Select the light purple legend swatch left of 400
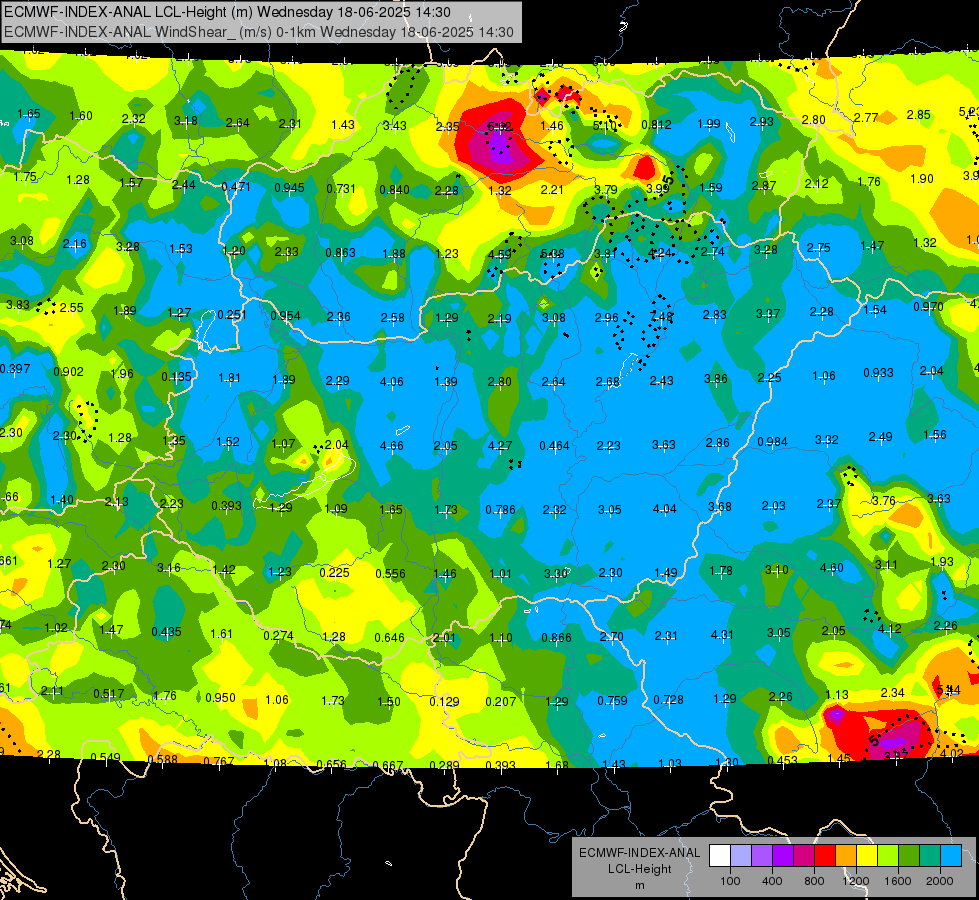 pyautogui.click(x=762, y=856)
